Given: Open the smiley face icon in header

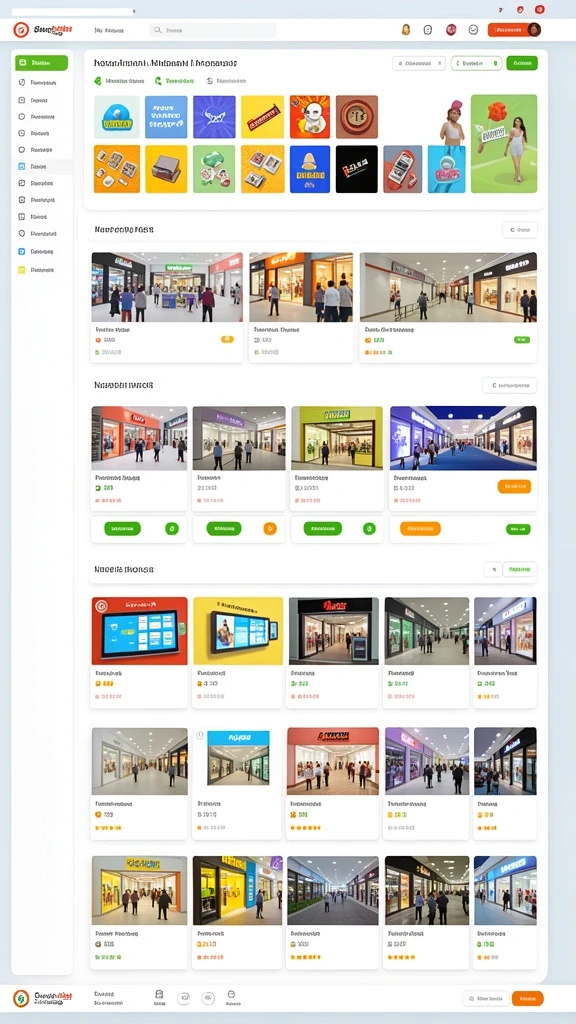Looking at the screenshot, I should pyautogui.click(x=473, y=29).
